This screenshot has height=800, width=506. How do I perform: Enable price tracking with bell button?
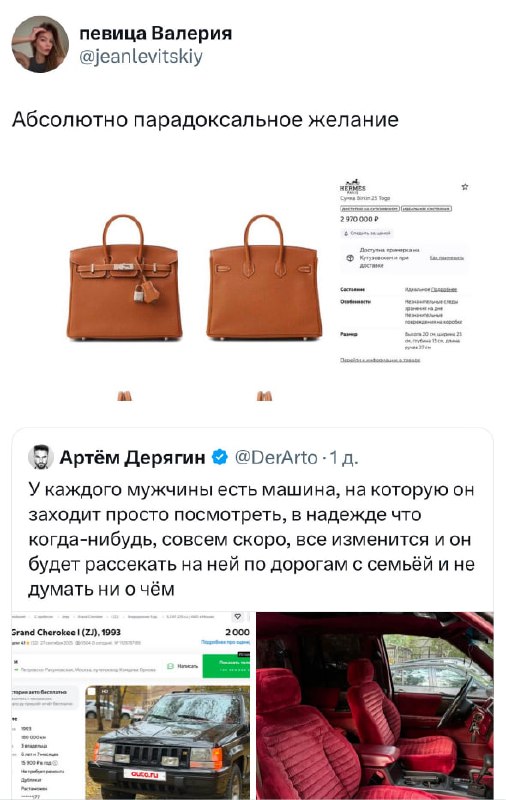(367, 233)
